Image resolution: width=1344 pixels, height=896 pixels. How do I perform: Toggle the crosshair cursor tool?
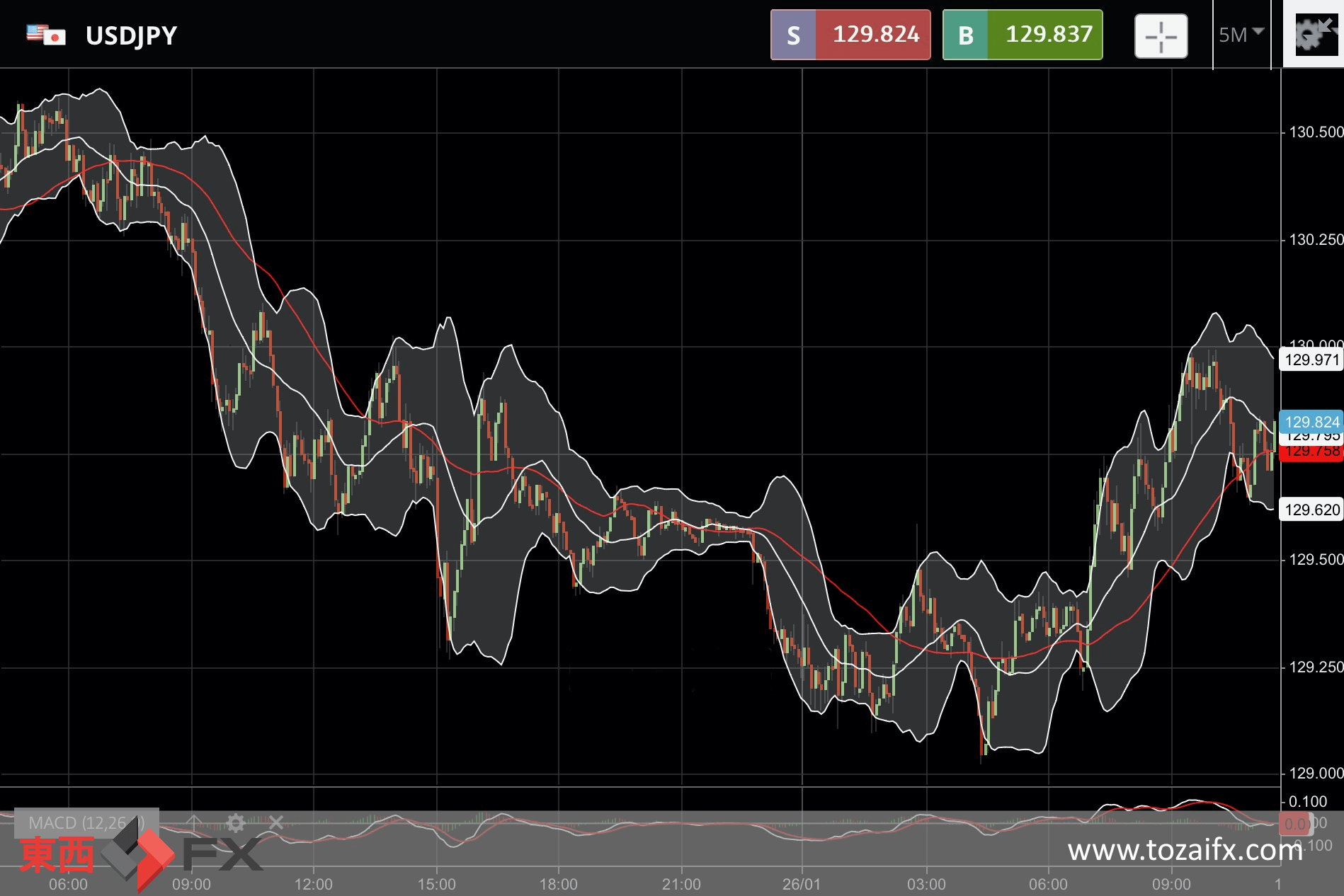click(1161, 36)
